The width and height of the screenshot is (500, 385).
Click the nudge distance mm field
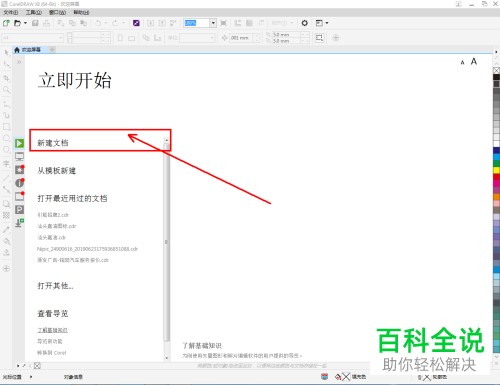point(241,38)
